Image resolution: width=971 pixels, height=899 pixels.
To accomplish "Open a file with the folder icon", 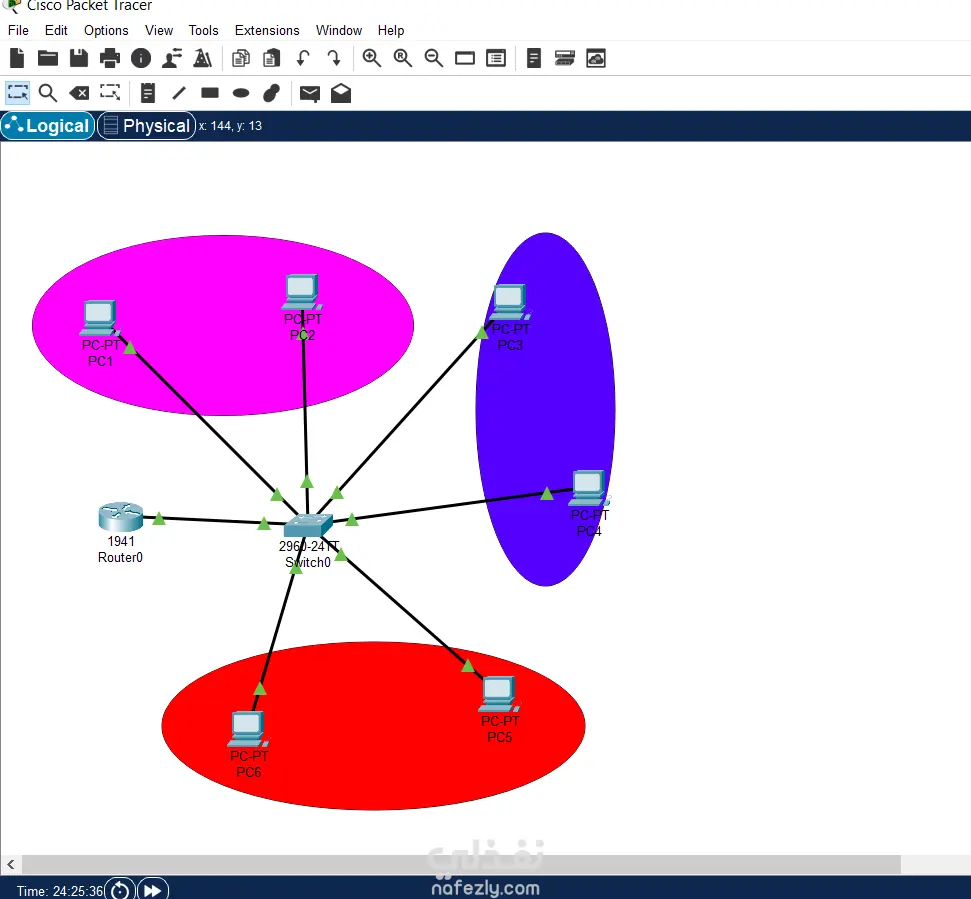I will pos(48,58).
